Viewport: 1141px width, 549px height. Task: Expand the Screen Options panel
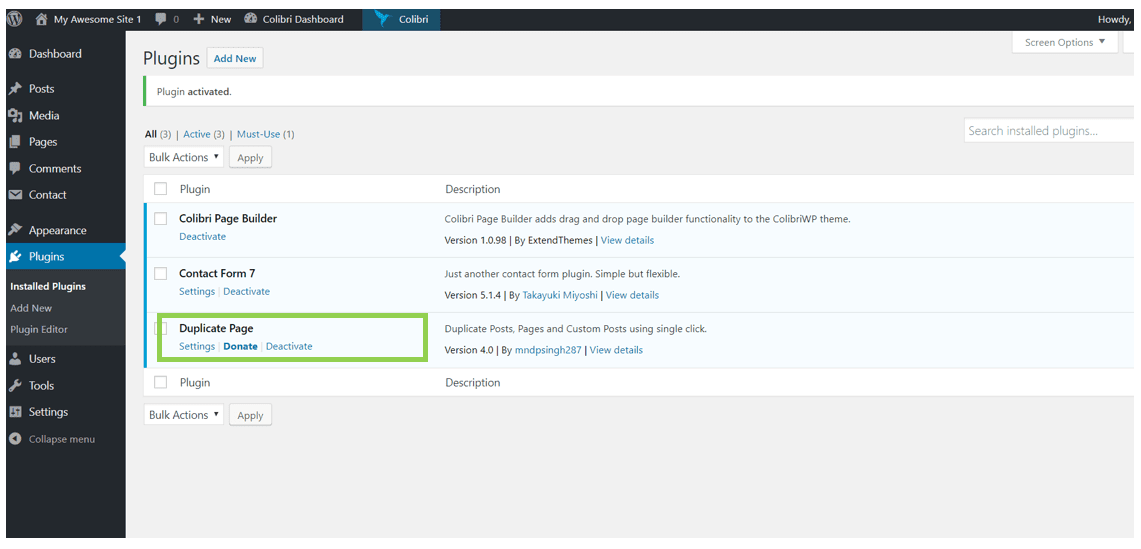[x=1066, y=43]
